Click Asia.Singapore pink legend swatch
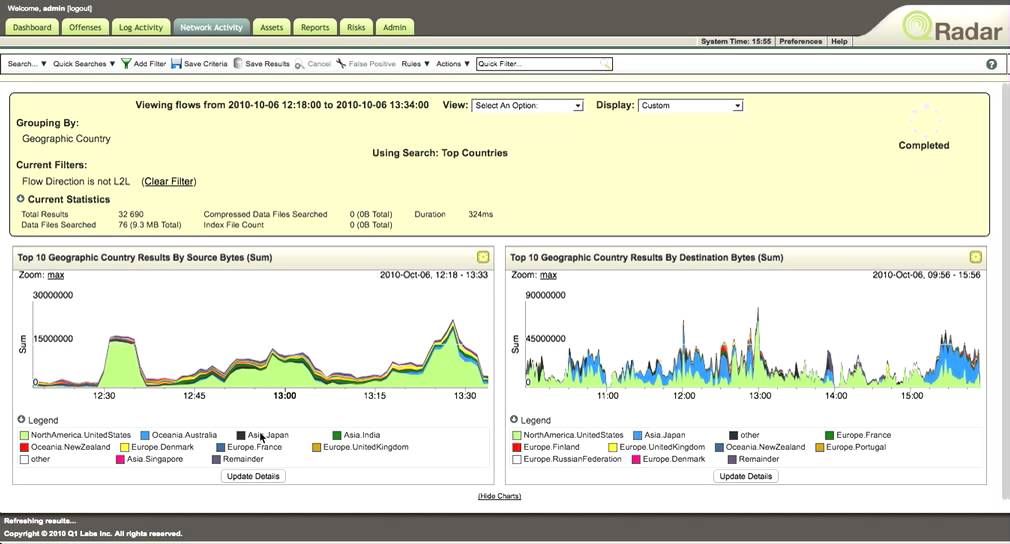Screen dimensions: 1010x544 click(x=120, y=459)
